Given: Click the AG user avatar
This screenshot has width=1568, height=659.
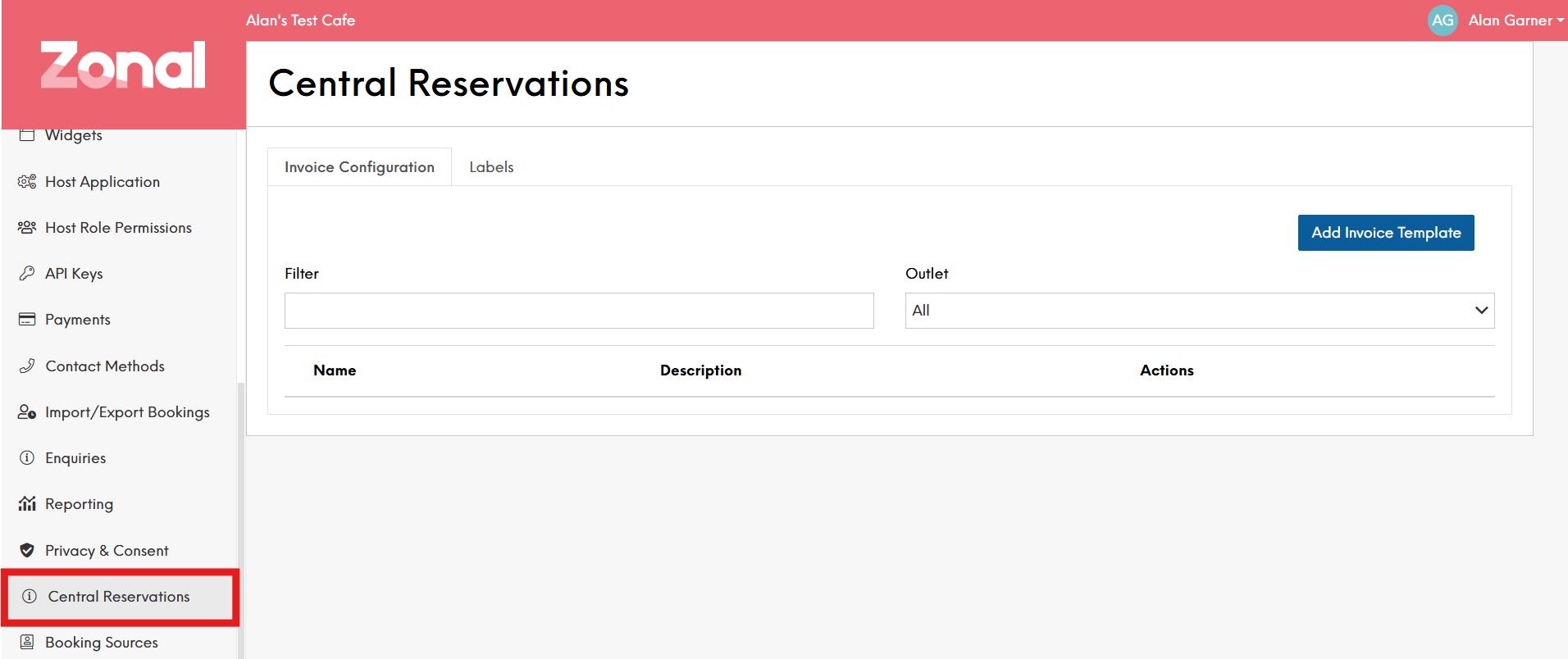Looking at the screenshot, I should point(1443,20).
